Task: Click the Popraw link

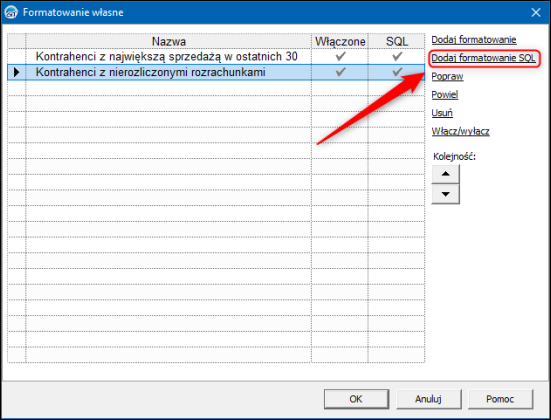Action: (x=447, y=76)
